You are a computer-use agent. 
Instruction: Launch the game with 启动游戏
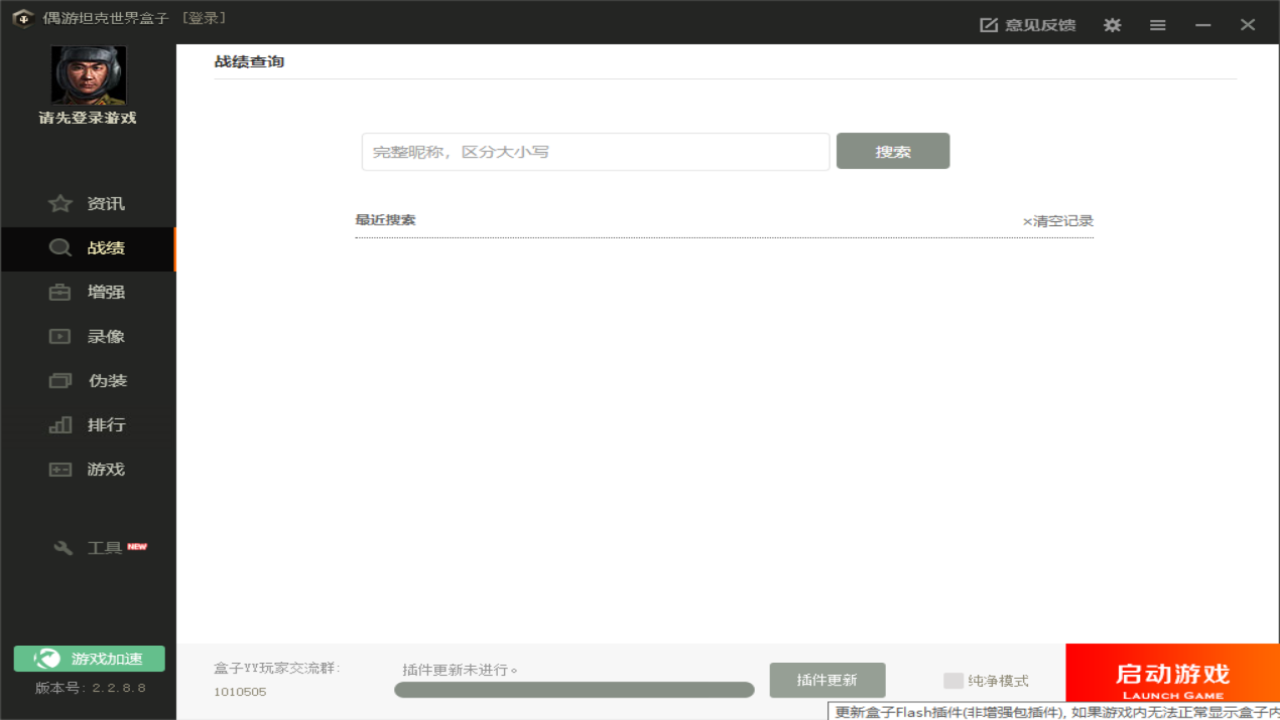1172,674
